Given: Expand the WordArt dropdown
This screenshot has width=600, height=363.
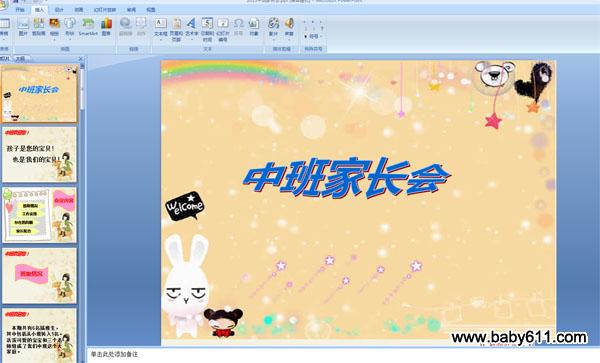Looking at the screenshot, I should (192, 39).
